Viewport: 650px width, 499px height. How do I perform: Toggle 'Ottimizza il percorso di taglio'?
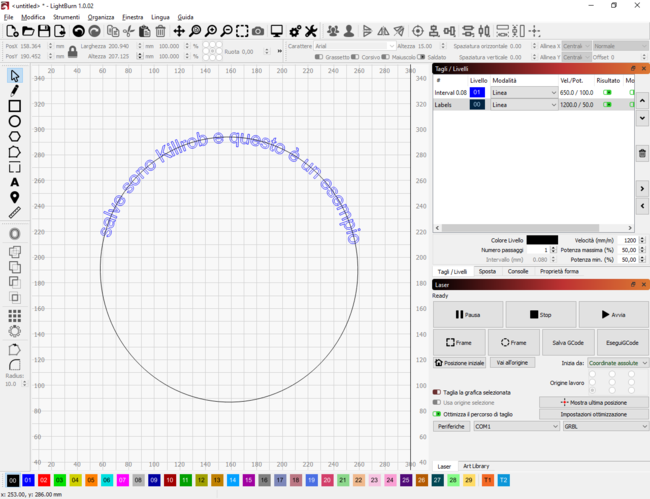(x=437, y=413)
